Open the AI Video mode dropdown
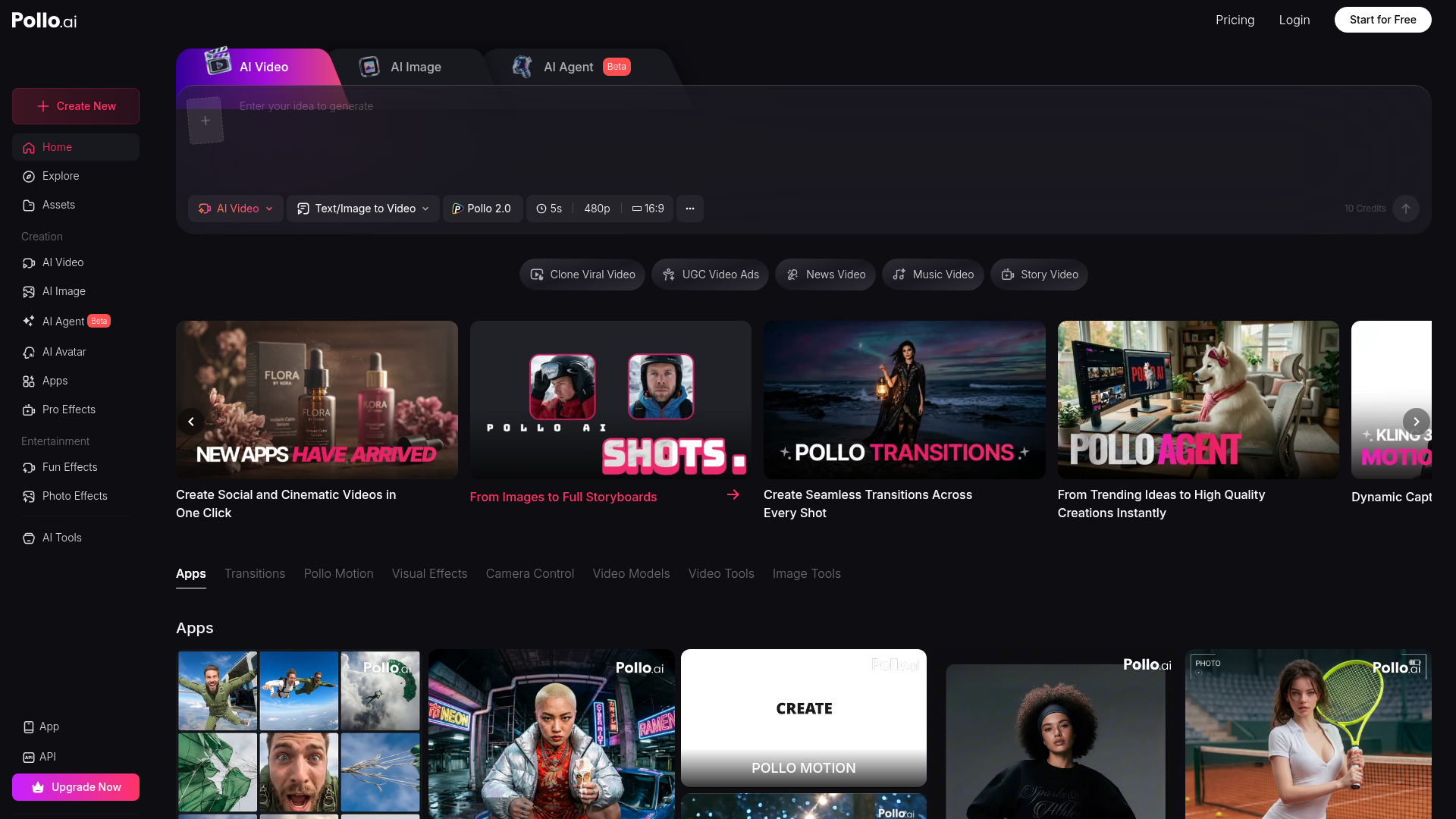The height and width of the screenshot is (819, 1456). point(235,209)
